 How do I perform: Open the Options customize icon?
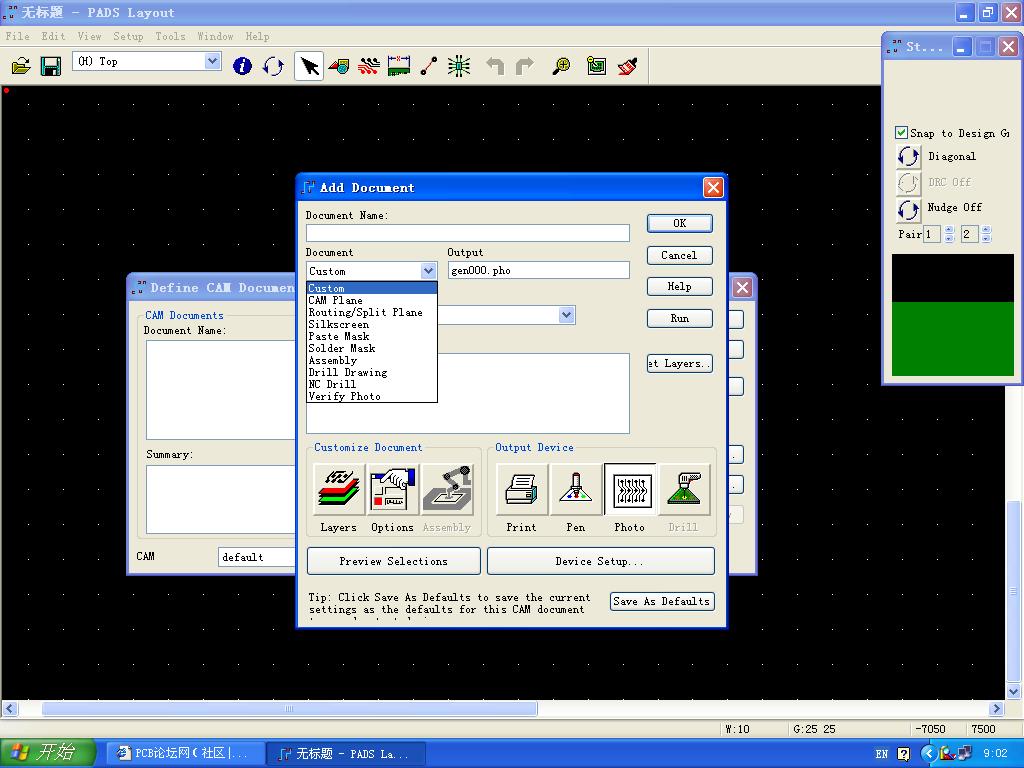coord(392,490)
